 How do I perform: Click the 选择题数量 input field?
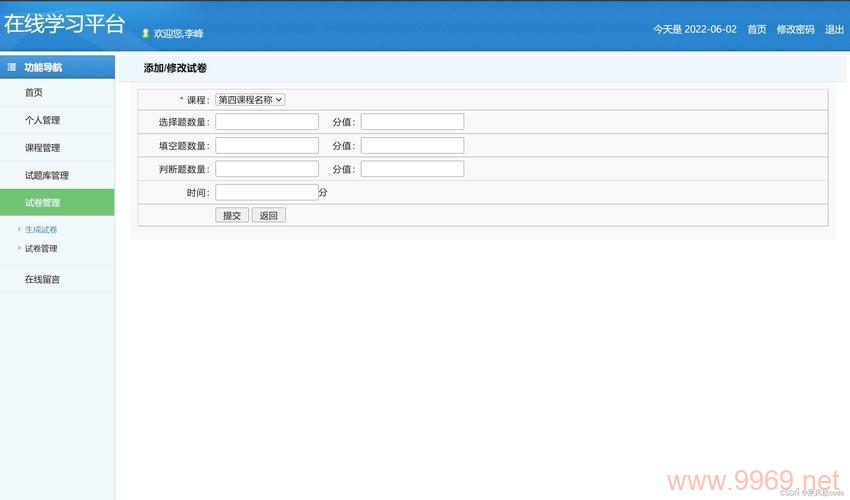tap(267, 121)
